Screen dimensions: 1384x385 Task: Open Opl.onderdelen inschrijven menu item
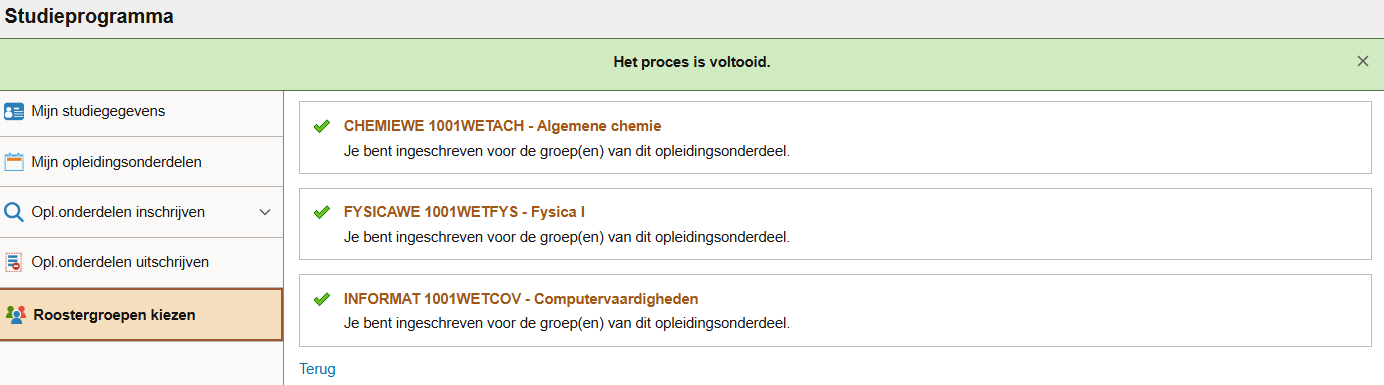142,212
